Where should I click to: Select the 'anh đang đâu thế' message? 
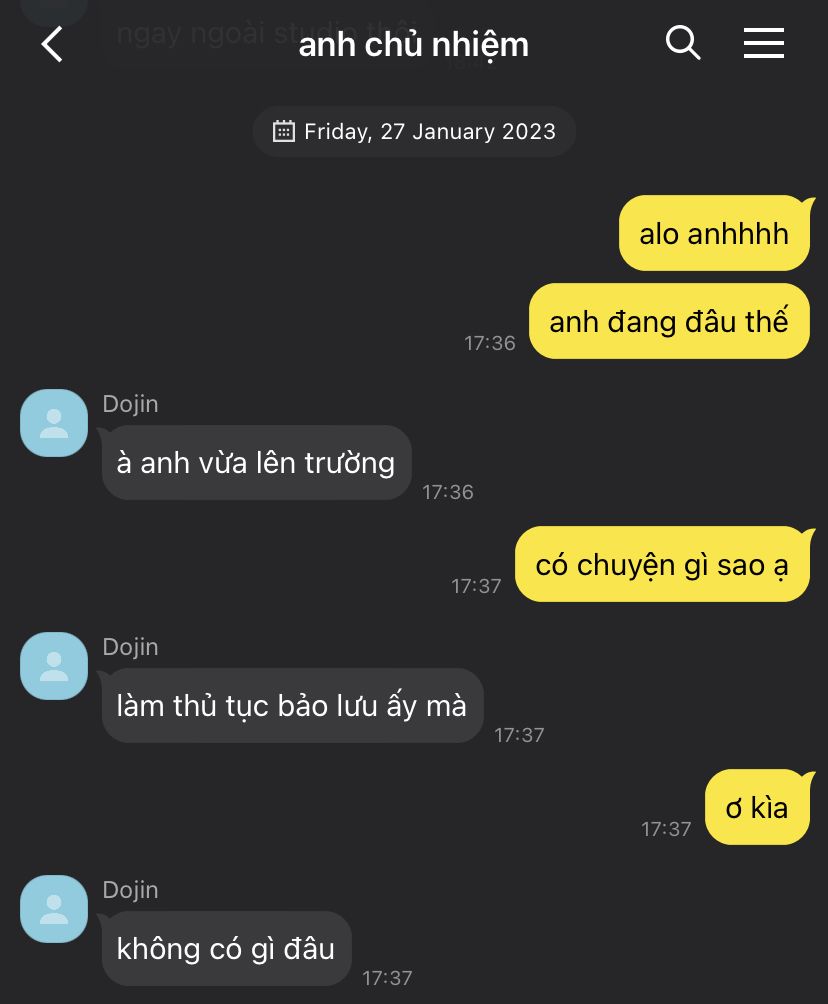(x=669, y=321)
